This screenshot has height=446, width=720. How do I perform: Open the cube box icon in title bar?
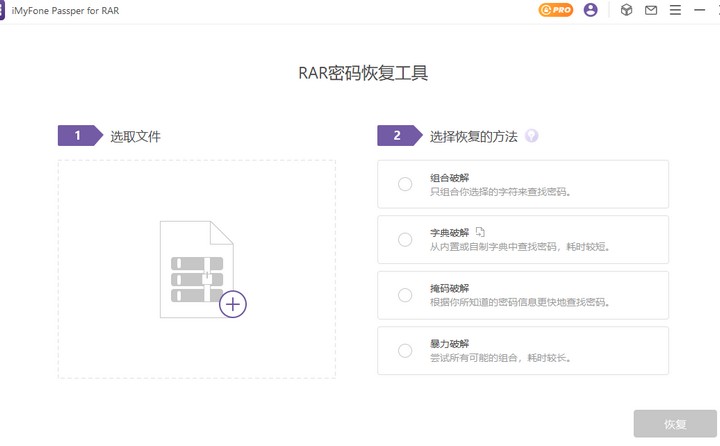pos(626,10)
